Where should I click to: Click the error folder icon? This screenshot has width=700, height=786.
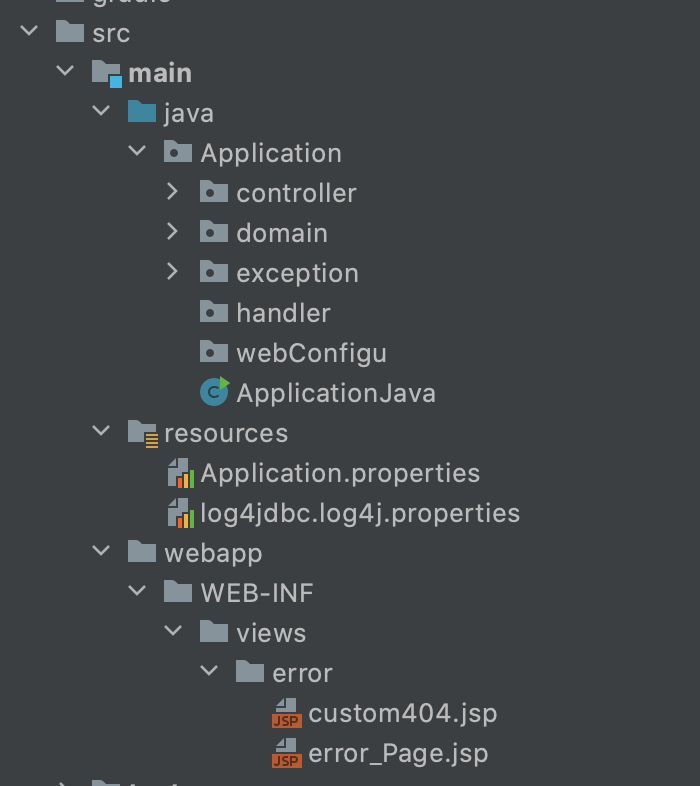point(250,671)
